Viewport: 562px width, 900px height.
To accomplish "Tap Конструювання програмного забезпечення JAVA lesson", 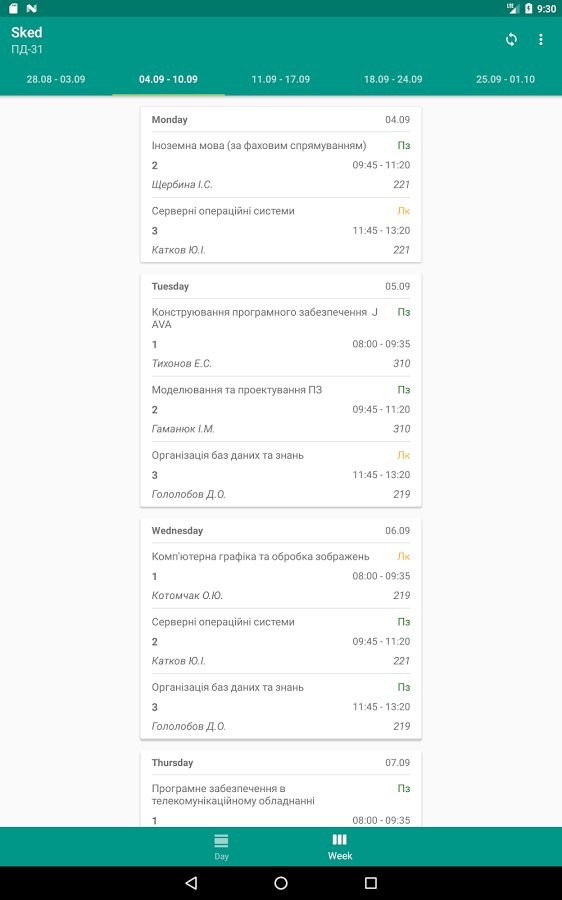I will 281,338.
